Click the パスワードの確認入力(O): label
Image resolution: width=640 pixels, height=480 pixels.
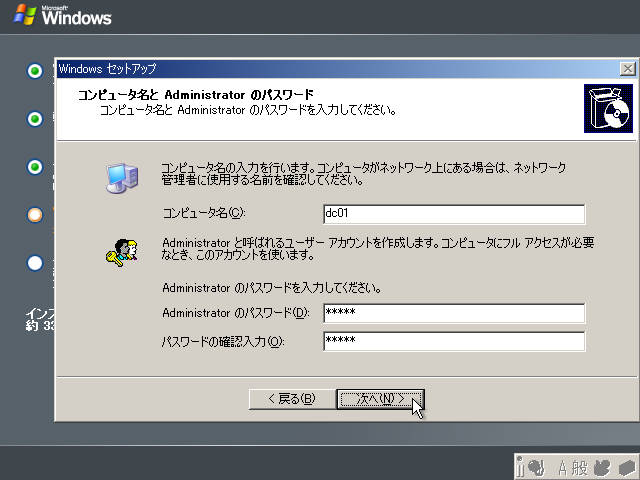223,341
